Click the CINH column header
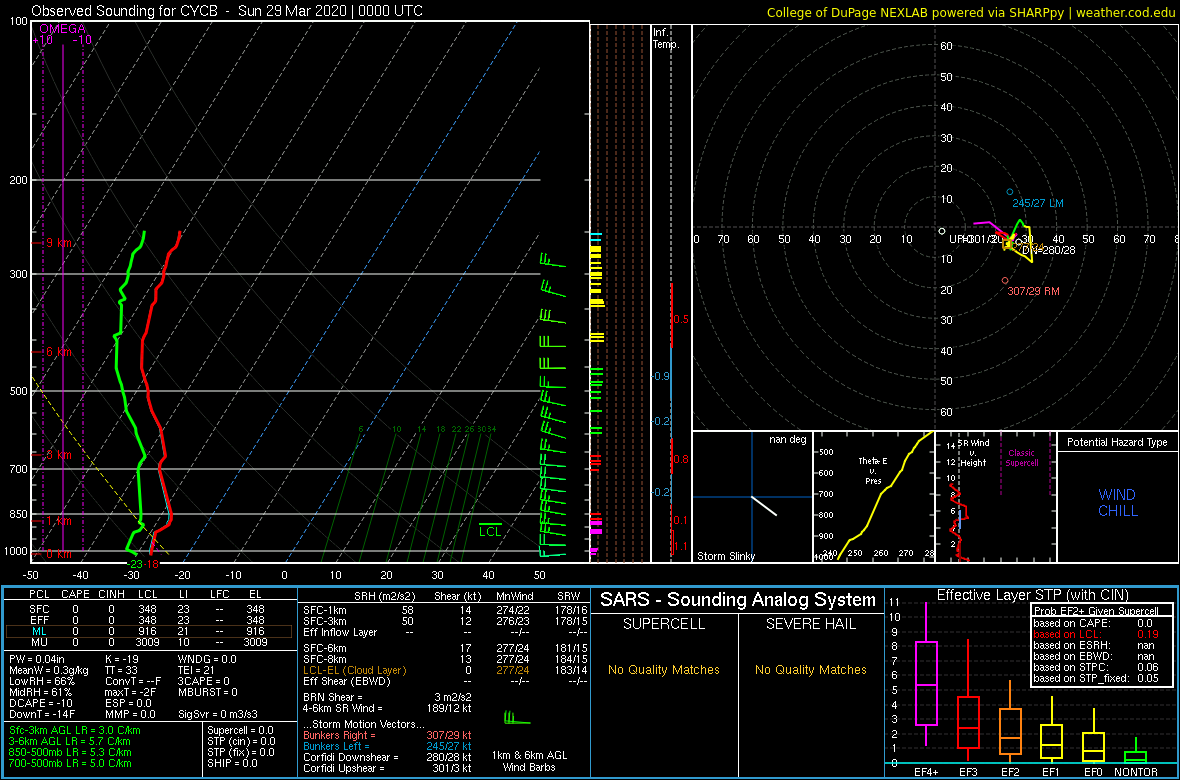 click(111, 593)
